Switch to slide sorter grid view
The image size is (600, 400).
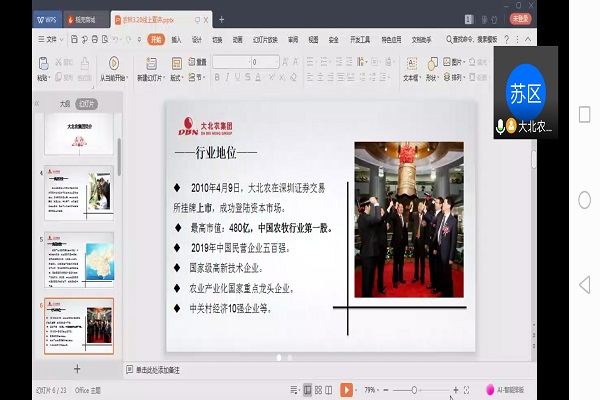(x=319, y=389)
